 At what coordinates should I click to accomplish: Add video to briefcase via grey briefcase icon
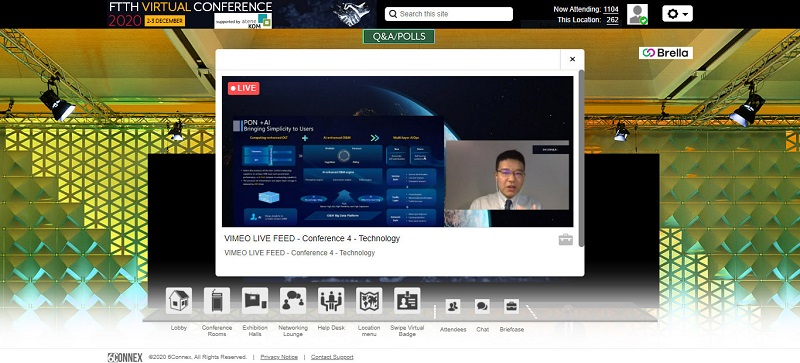pyautogui.click(x=565, y=239)
